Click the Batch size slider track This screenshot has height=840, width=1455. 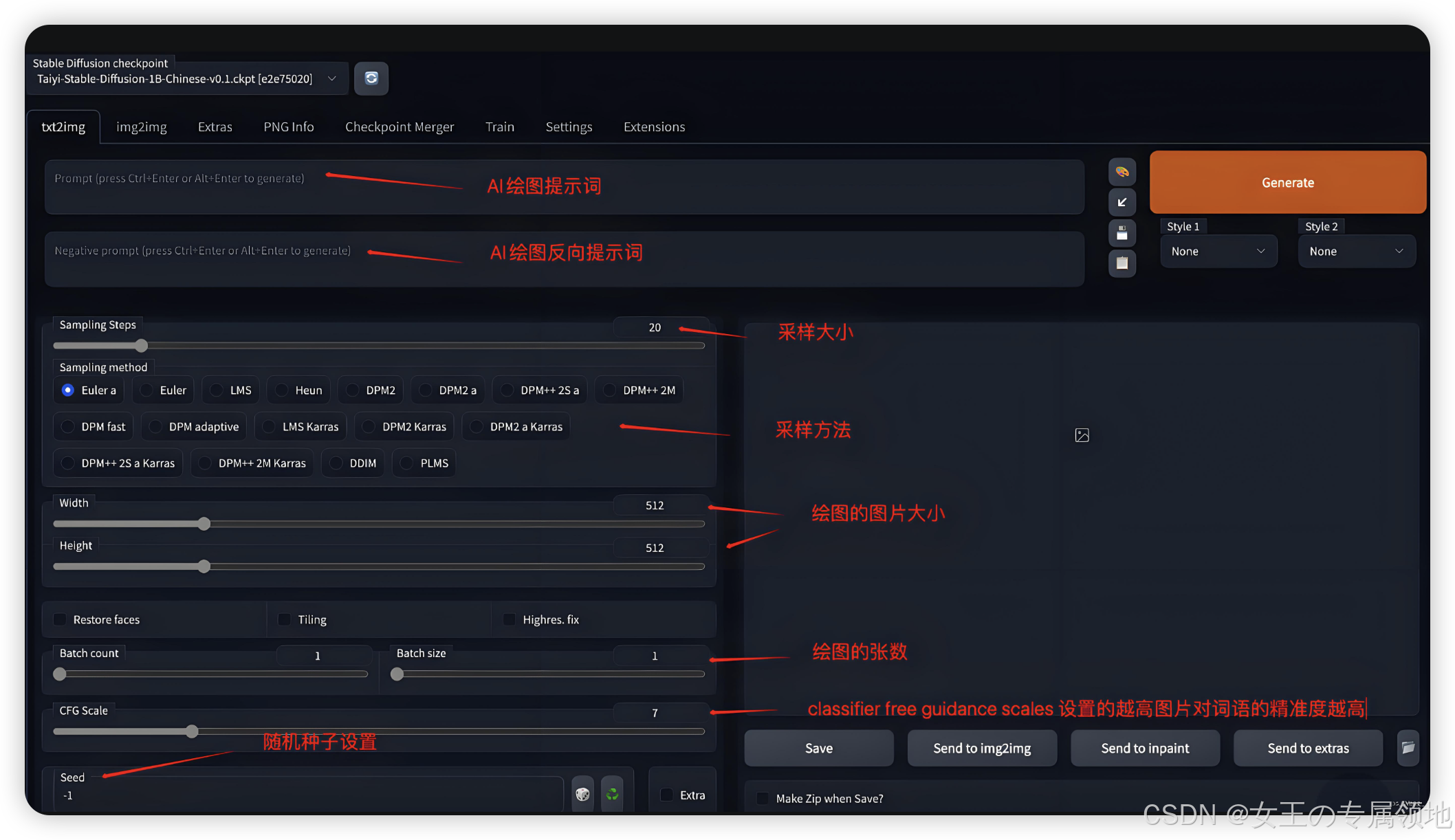click(547, 674)
